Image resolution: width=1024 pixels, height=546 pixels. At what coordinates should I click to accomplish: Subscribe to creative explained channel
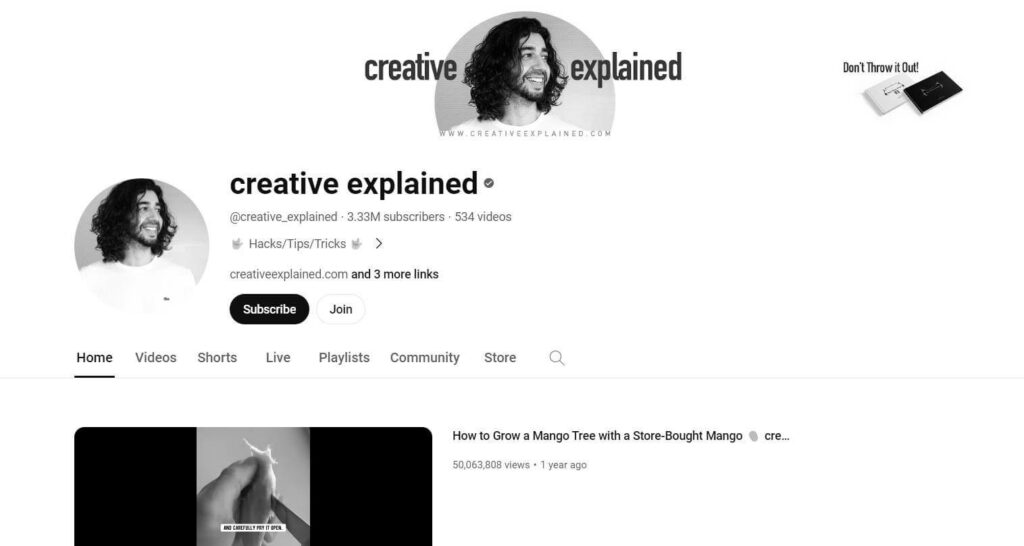click(269, 309)
